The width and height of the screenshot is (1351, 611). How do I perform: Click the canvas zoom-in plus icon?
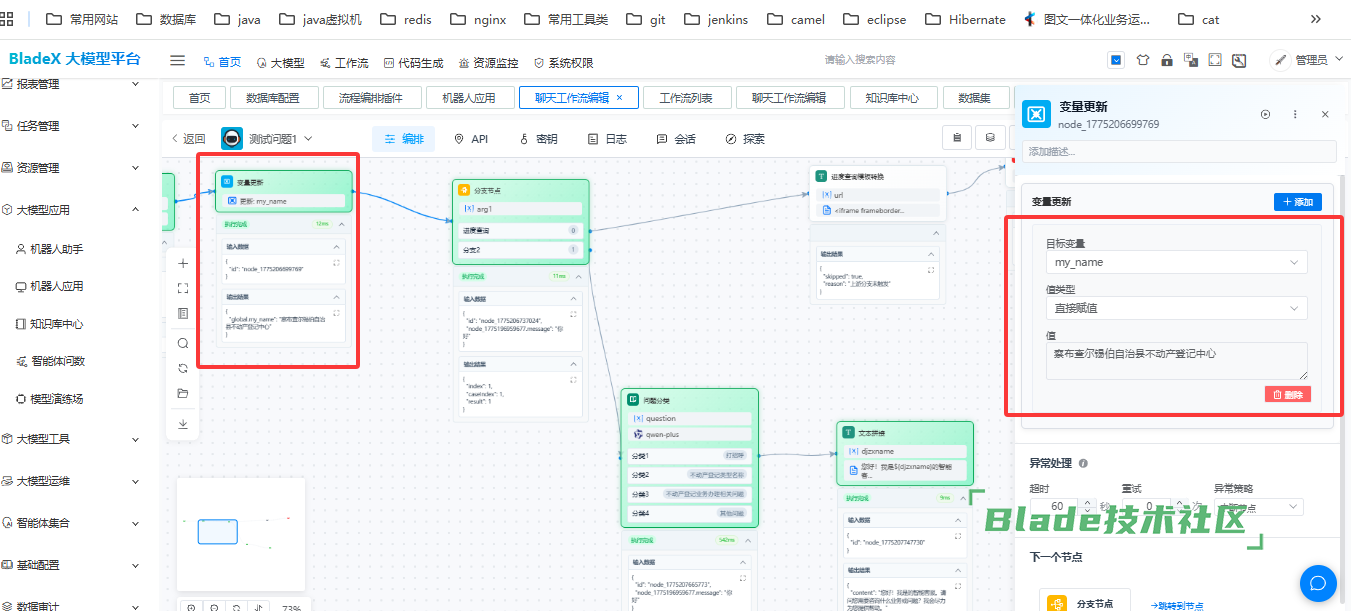pyautogui.click(x=183, y=264)
